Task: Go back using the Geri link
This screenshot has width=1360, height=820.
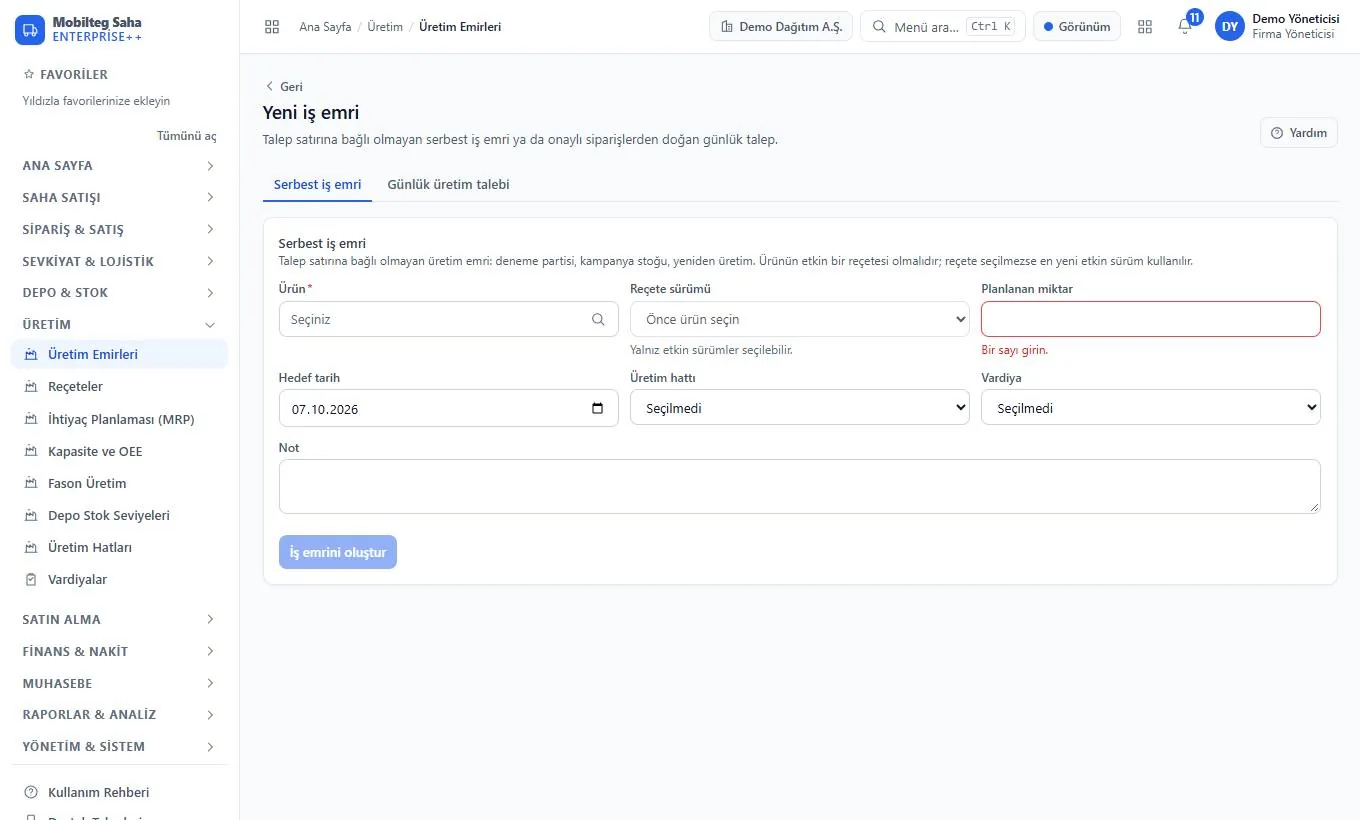Action: click(x=284, y=87)
